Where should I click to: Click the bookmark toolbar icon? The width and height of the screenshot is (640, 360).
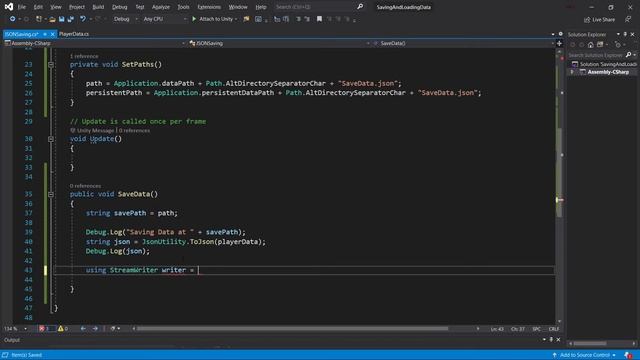click(x=319, y=19)
